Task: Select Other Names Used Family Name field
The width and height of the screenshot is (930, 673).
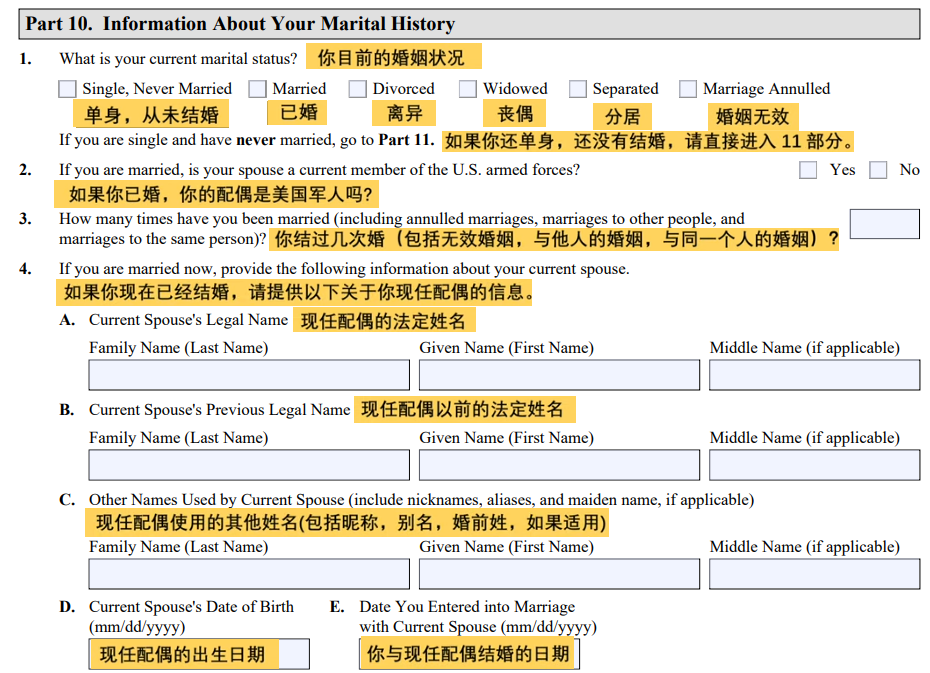Action: [x=249, y=574]
